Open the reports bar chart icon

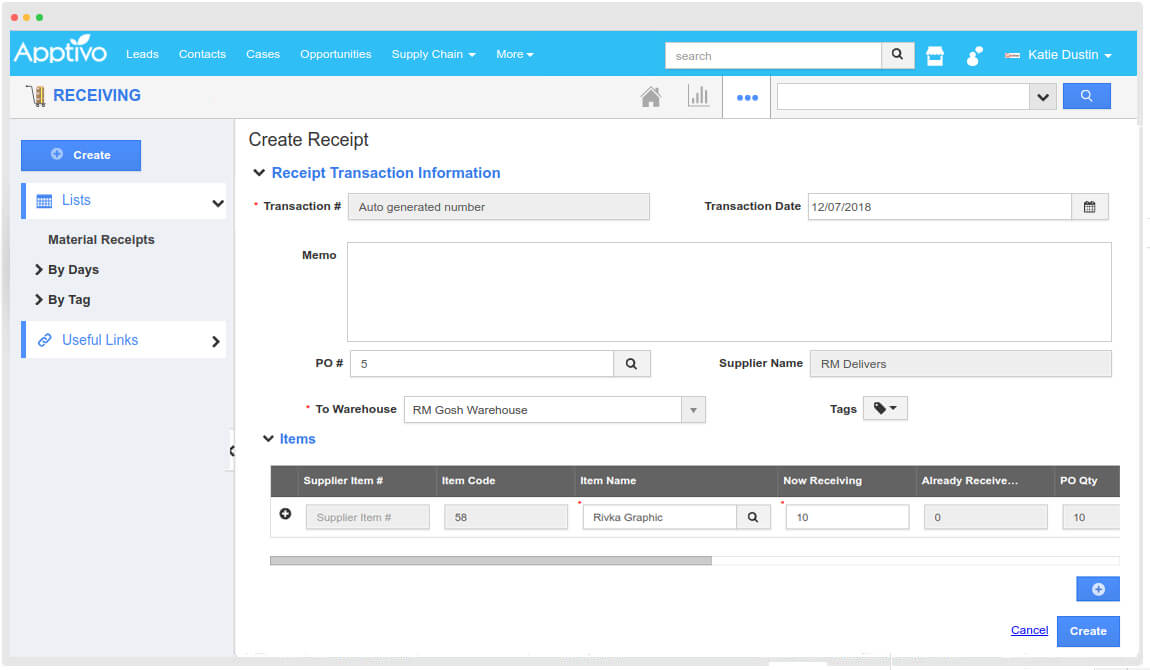(x=698, y=97)
